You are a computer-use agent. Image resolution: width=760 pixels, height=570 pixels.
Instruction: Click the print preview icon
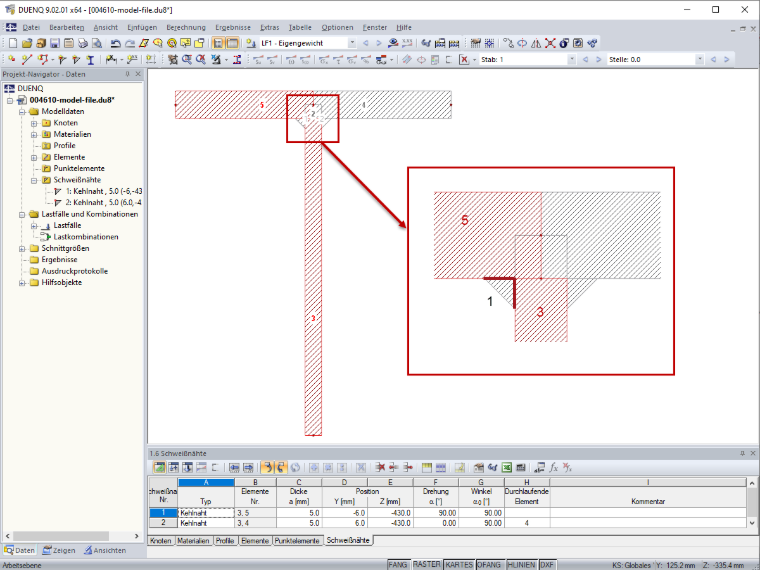(x=97, y=43)
